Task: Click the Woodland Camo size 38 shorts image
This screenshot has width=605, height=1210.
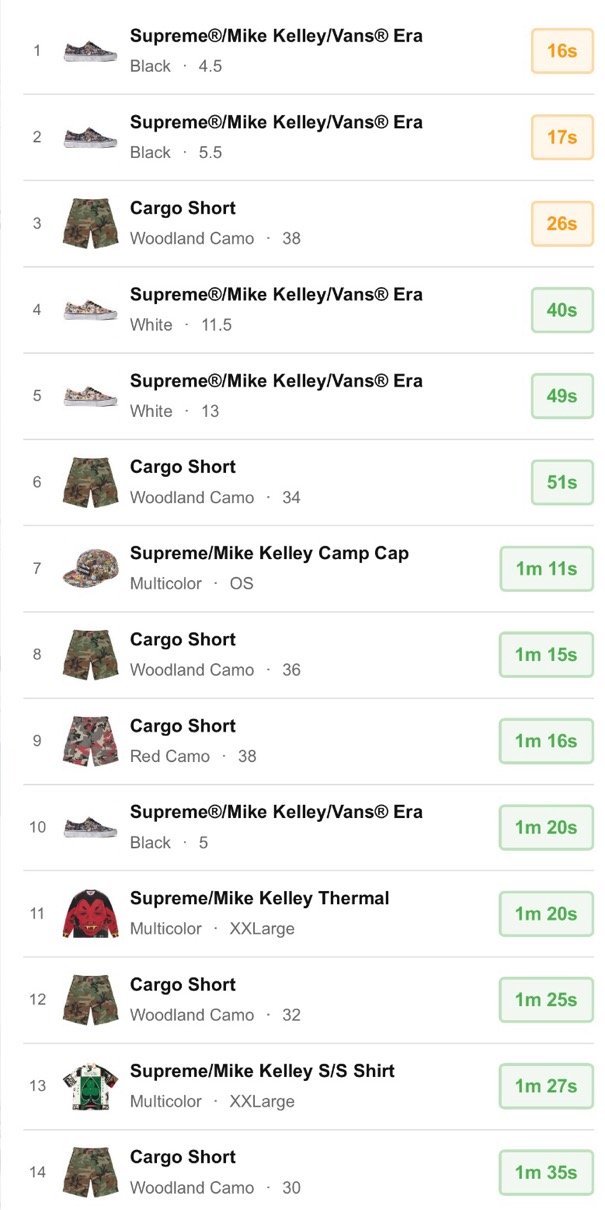Action: point(90,223)
